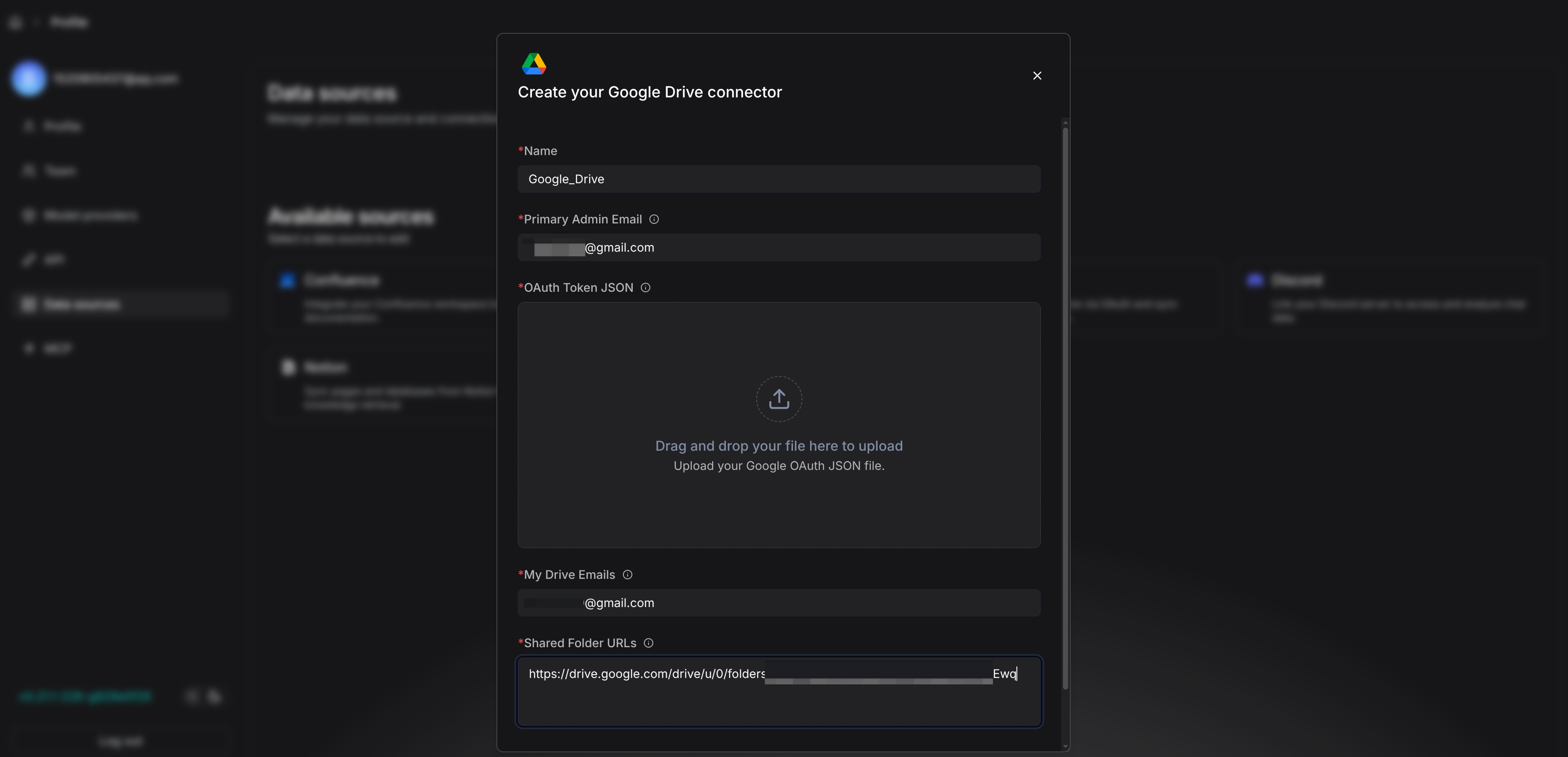Click the user avatar in the sidebar
The width and height of the screenshot is (1568, 757).
[x=29, y=79]
